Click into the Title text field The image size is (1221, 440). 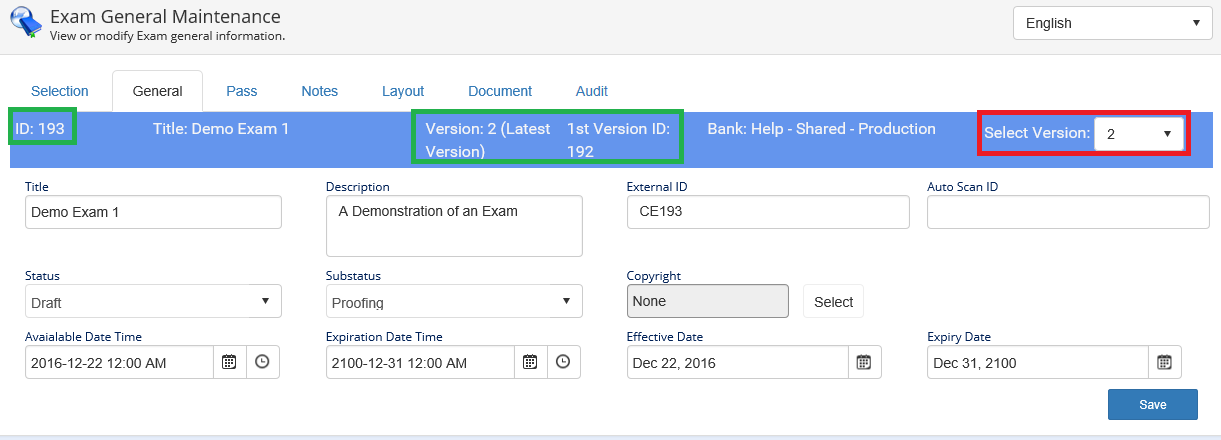tap(153, 212)
